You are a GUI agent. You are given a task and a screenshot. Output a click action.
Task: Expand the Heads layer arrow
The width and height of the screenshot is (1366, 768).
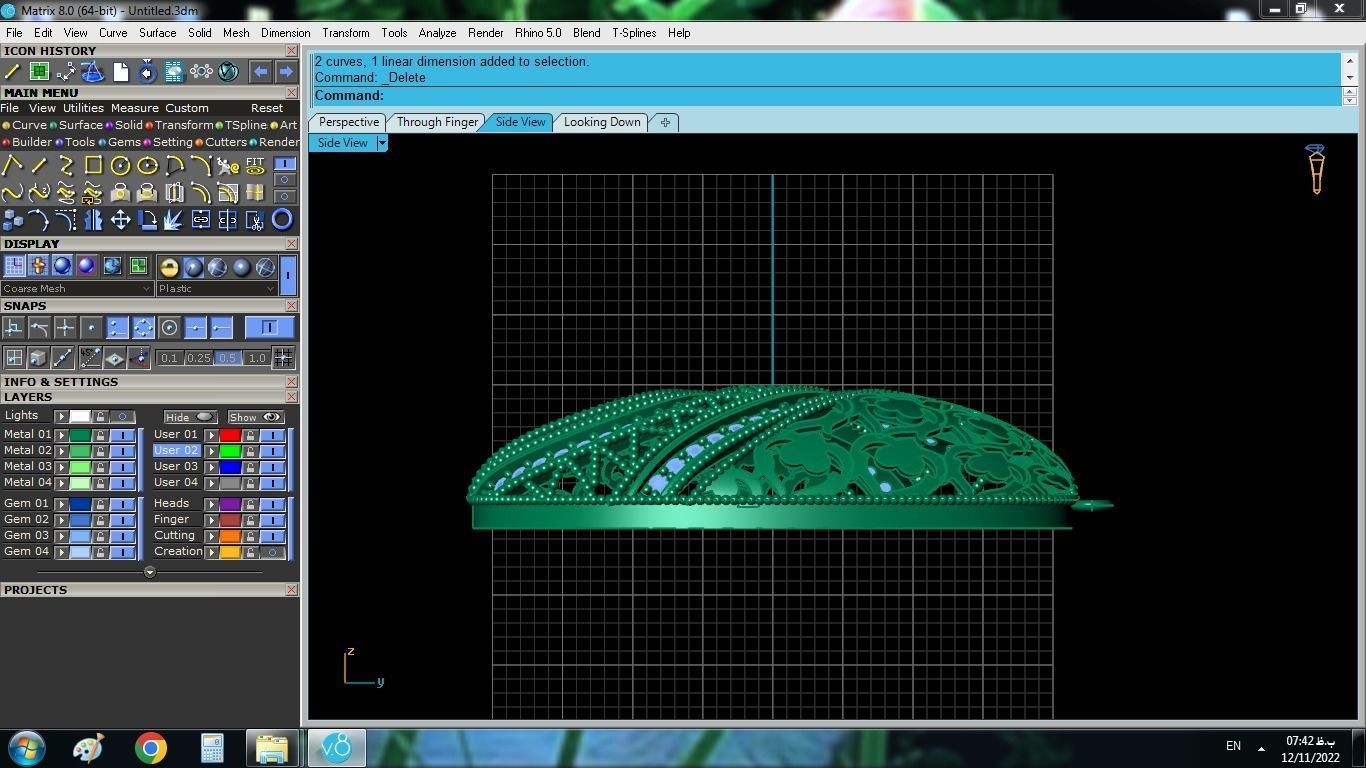(211, 504)
